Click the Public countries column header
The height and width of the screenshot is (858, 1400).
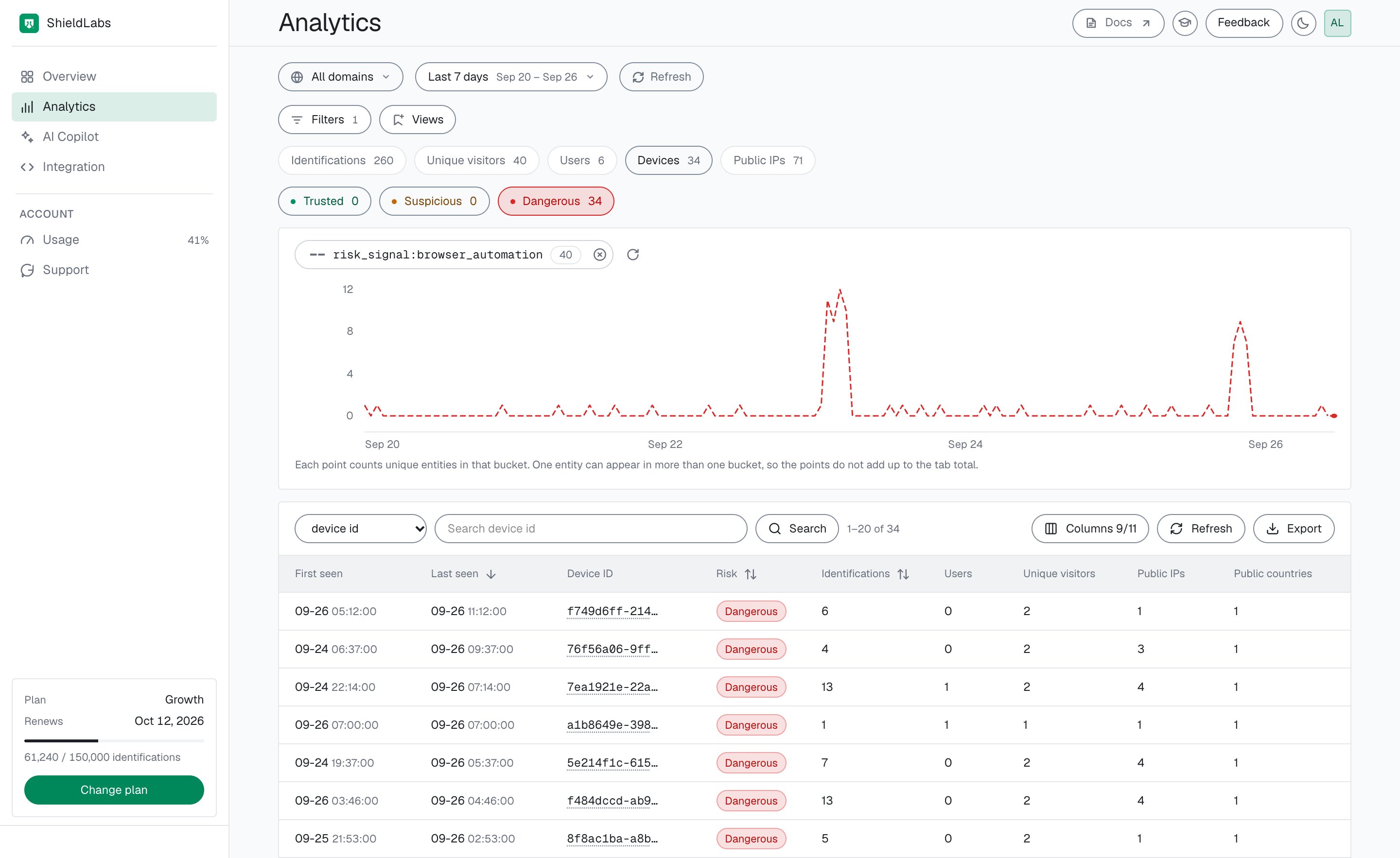pyautogui.click(x=1273, y=574)
